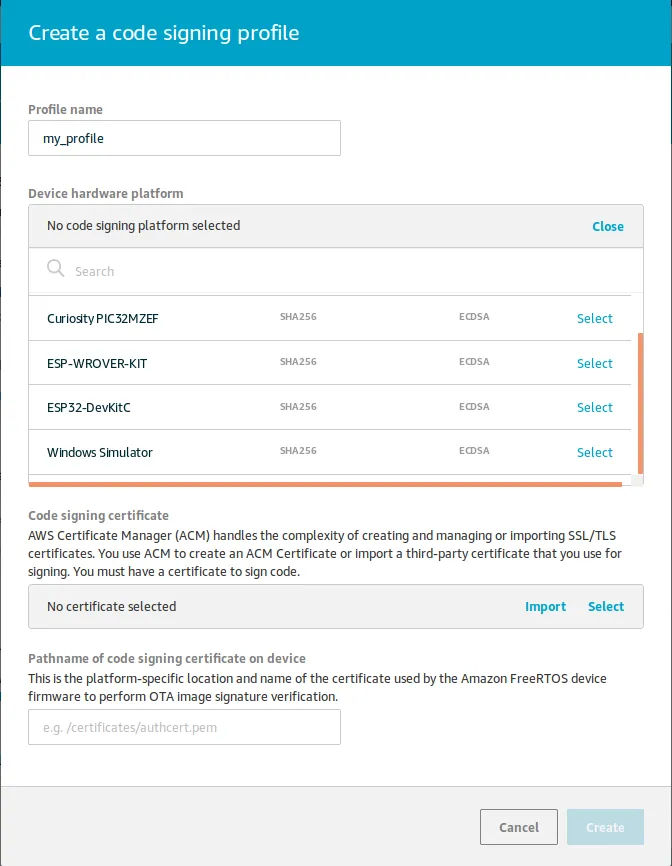Choose Select for ESP-WROVER-KIT
This screenshot has width=672, height=866.
(594, 364)
